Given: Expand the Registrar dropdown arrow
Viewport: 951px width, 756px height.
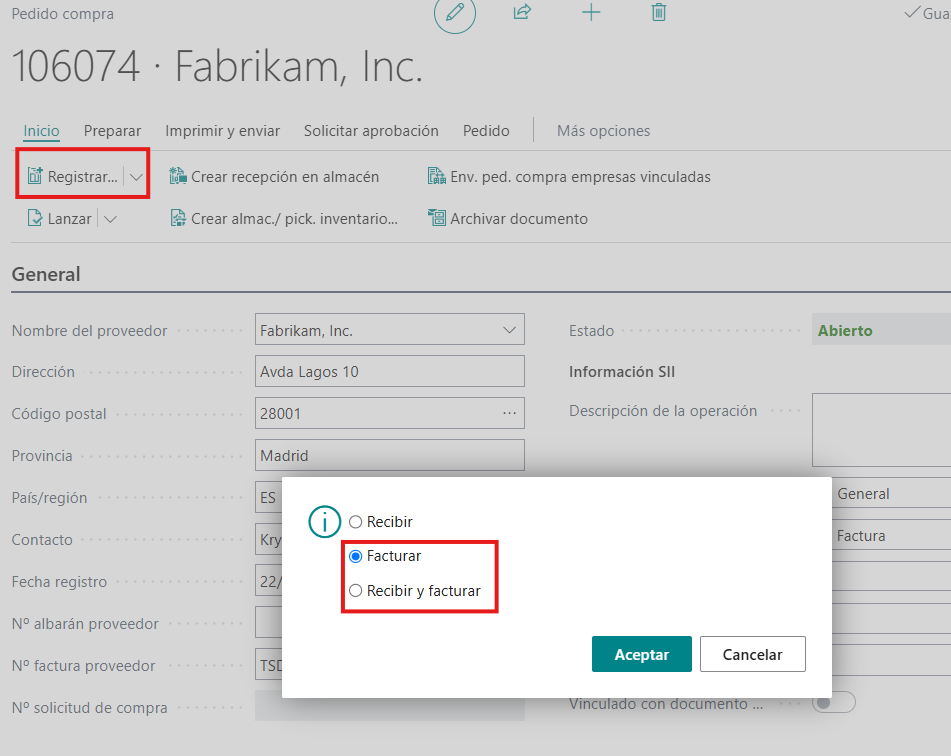Looking at the screenshot, I should click(x=136, y=177).
